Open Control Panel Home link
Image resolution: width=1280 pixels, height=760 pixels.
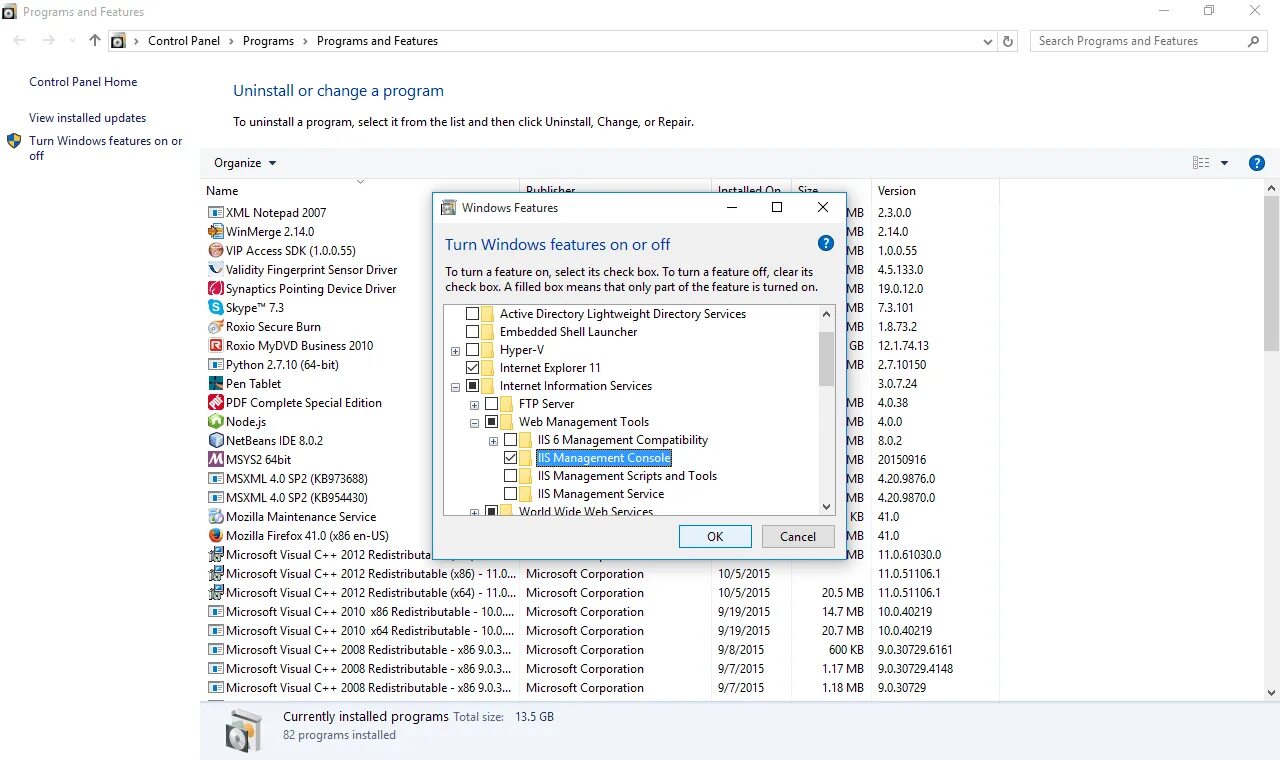click(x=83, y=82)
